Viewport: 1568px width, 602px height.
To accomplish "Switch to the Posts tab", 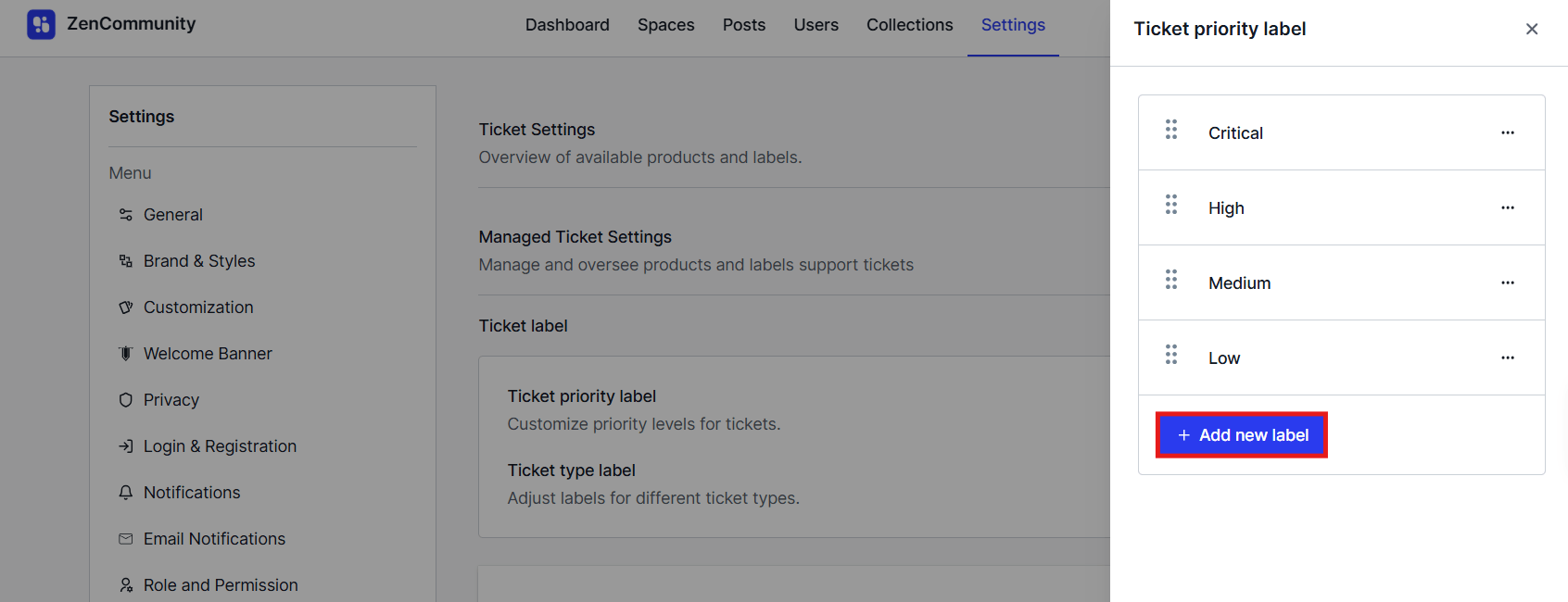I will (744, 25).
